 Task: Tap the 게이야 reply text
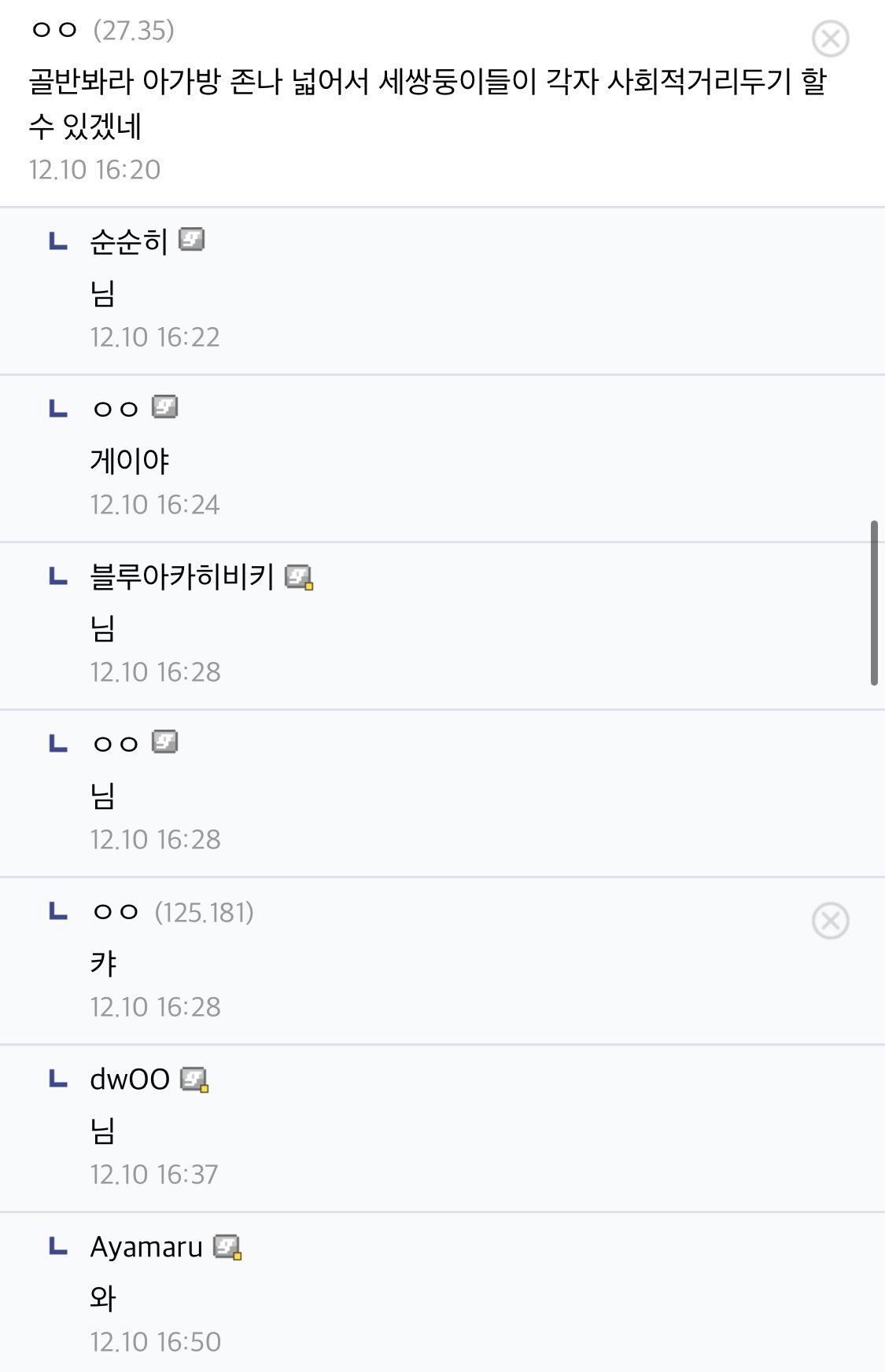(130, 461)
